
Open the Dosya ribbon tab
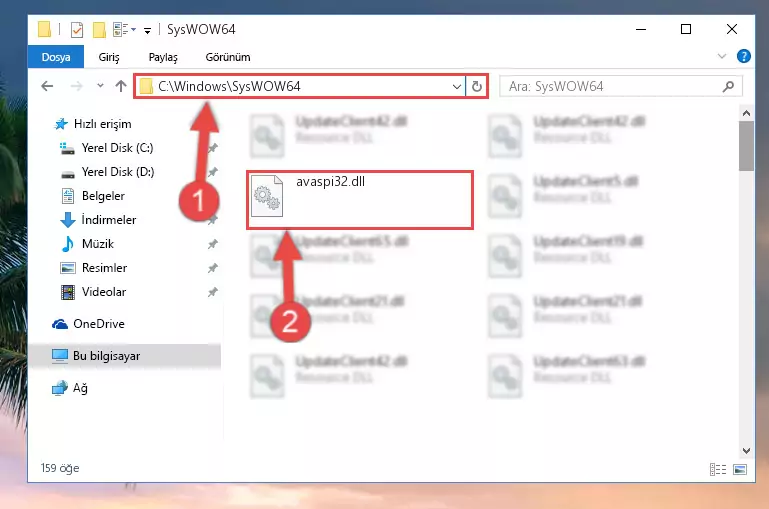tap(56, 57)
